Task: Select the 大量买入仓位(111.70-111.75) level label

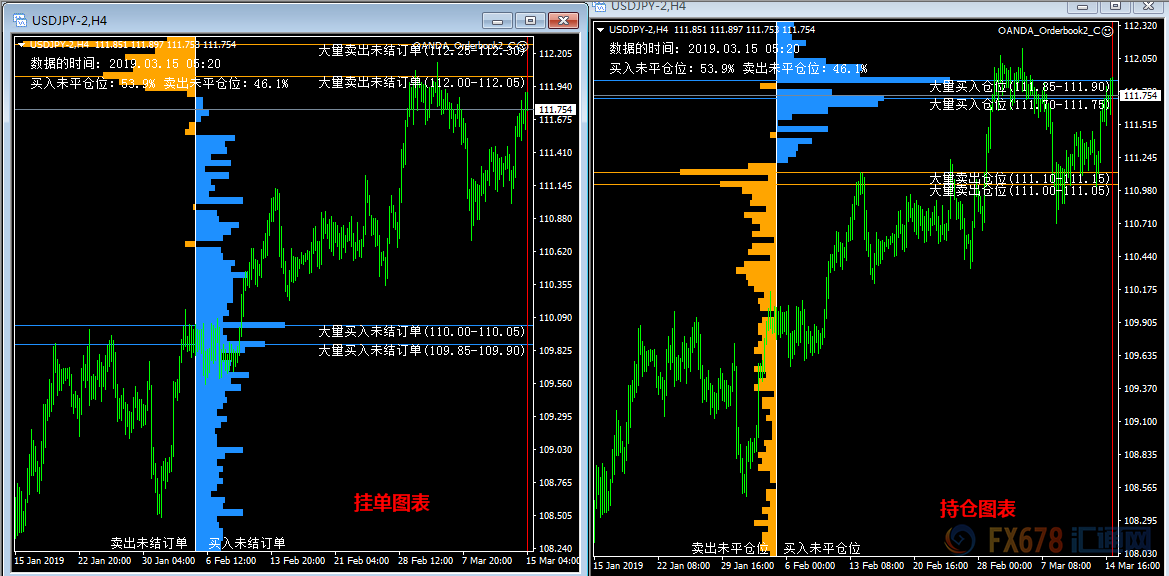Action: point(1019,104)
